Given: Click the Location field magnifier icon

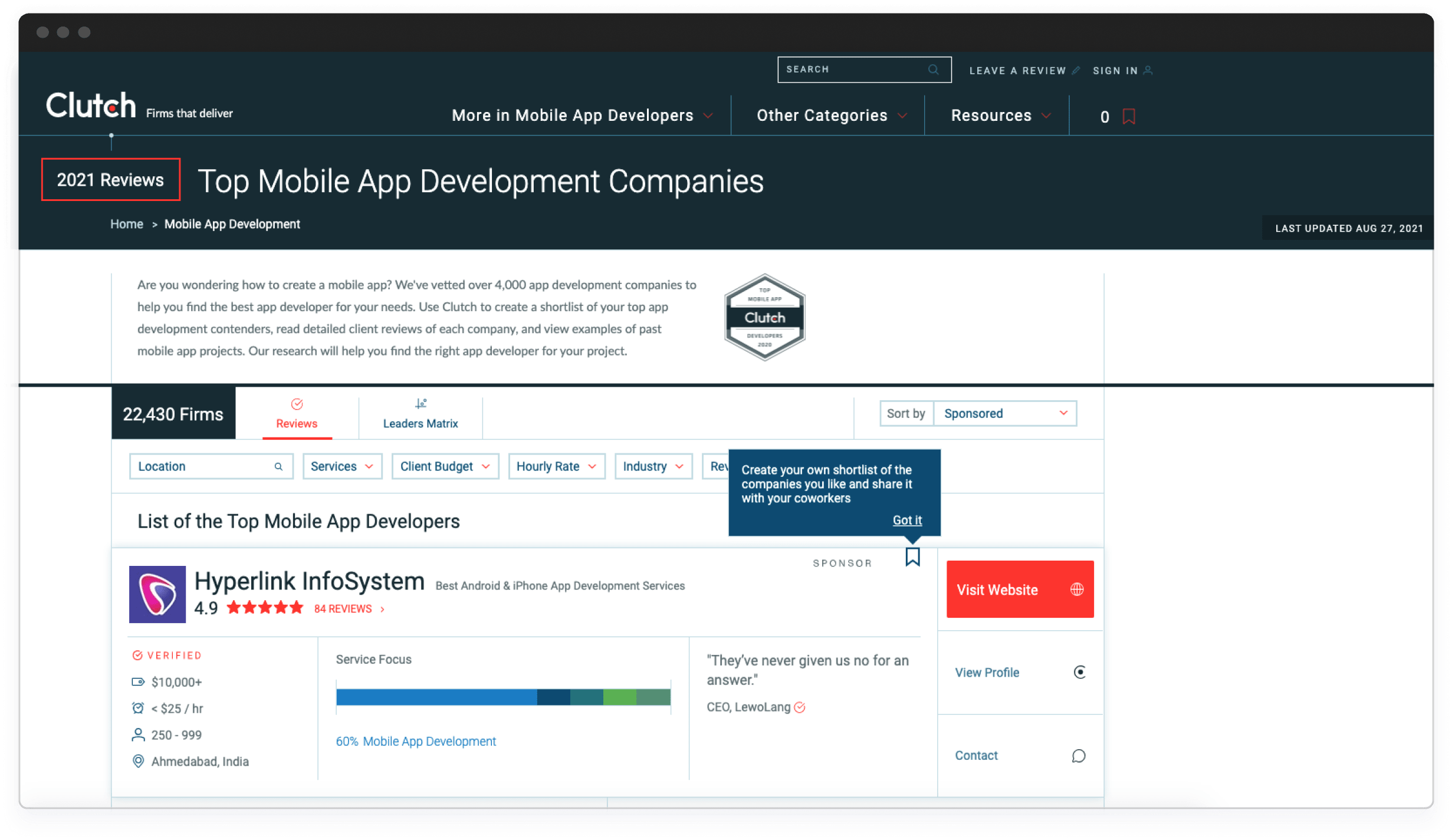Looking at the screenshot, I should tap(278, 466).
